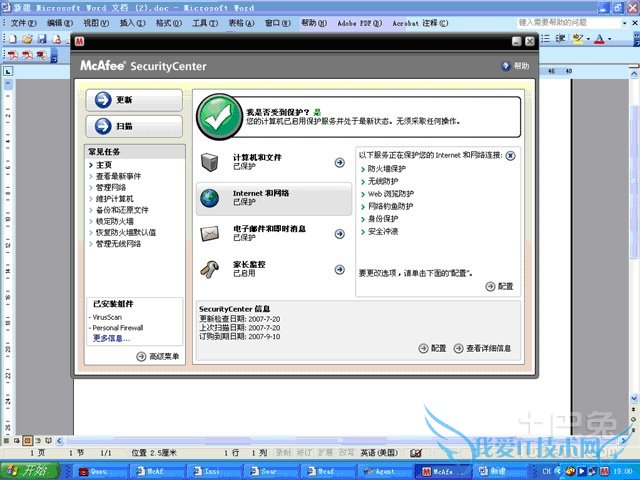Click Word print layout view button
Screen dimensions: 640x480
(27, 441)
